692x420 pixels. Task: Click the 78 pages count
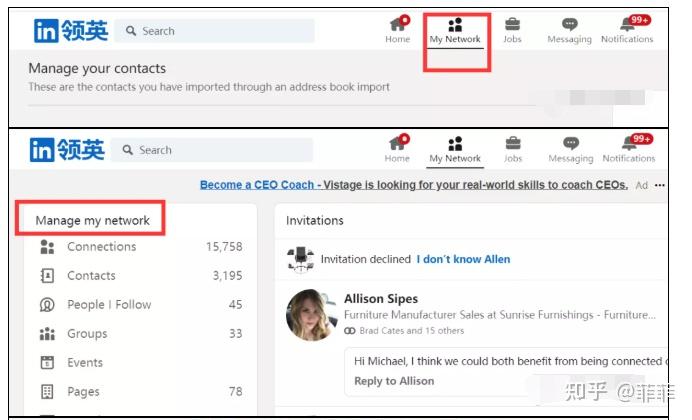pos(236,391)
